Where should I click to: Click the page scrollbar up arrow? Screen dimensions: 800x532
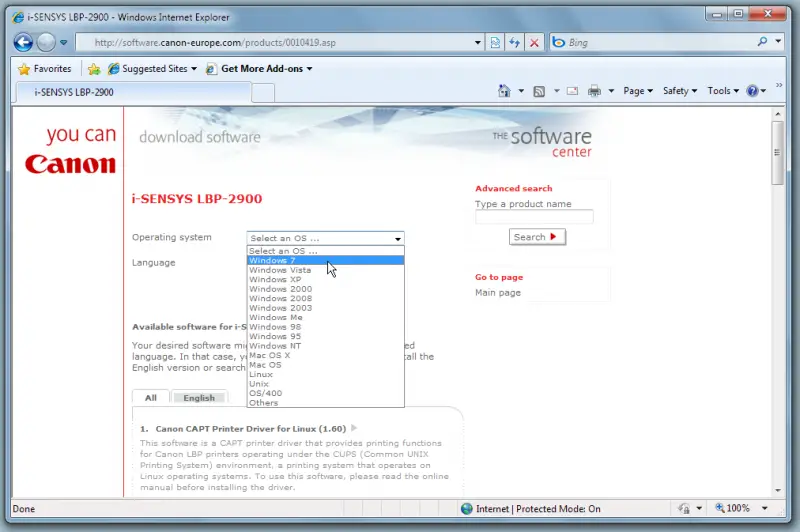click(778, 114)
